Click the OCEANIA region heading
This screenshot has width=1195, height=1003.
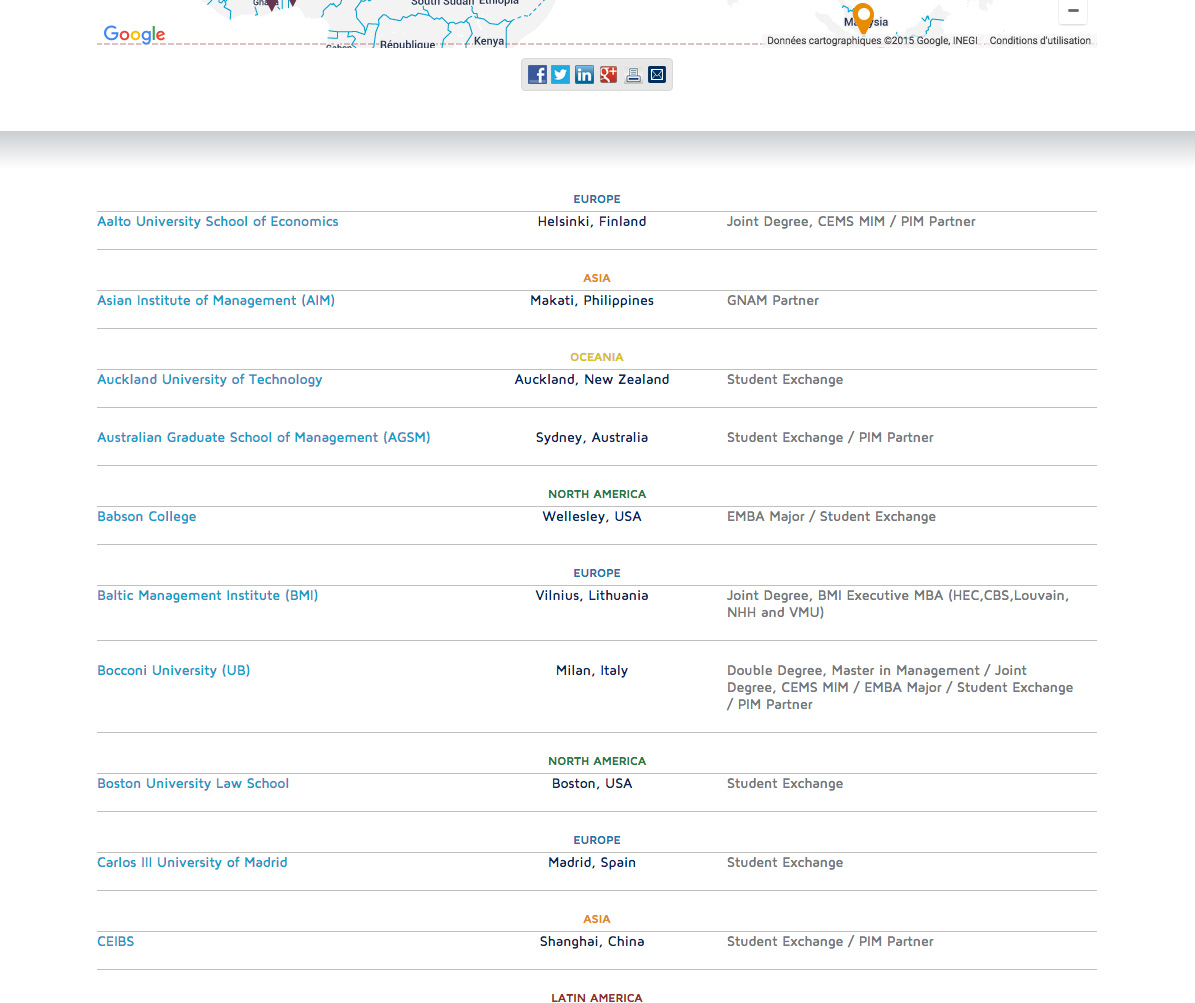(x=597, y=357)
